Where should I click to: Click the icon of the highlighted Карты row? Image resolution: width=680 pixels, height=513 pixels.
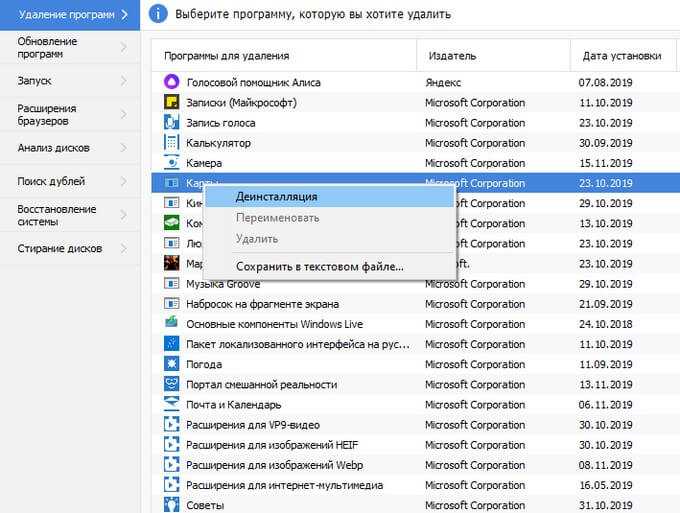pyautogui.click(x=171, y=183)
